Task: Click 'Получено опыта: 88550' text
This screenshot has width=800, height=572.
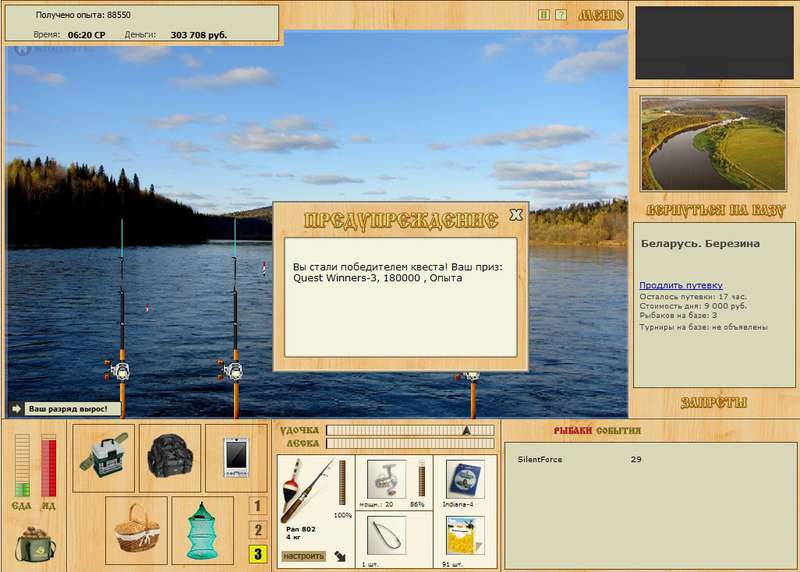Action: point(83,15)
